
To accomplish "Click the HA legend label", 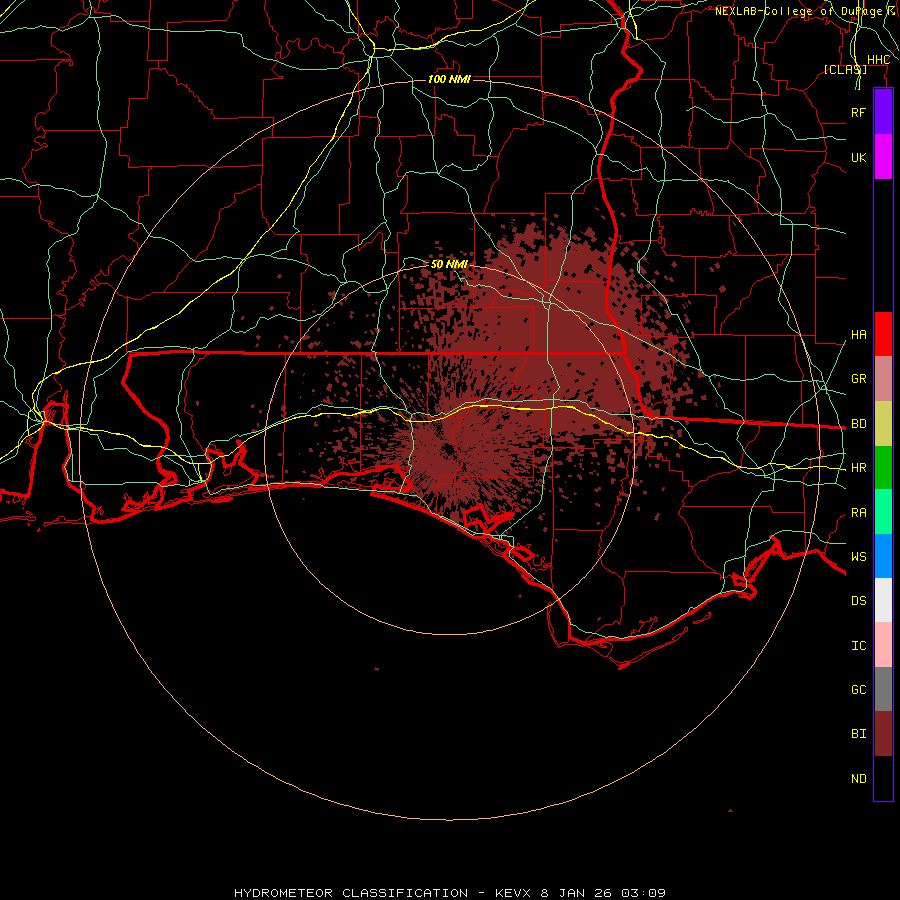I will pyautogui.click(x=858, y=334).
